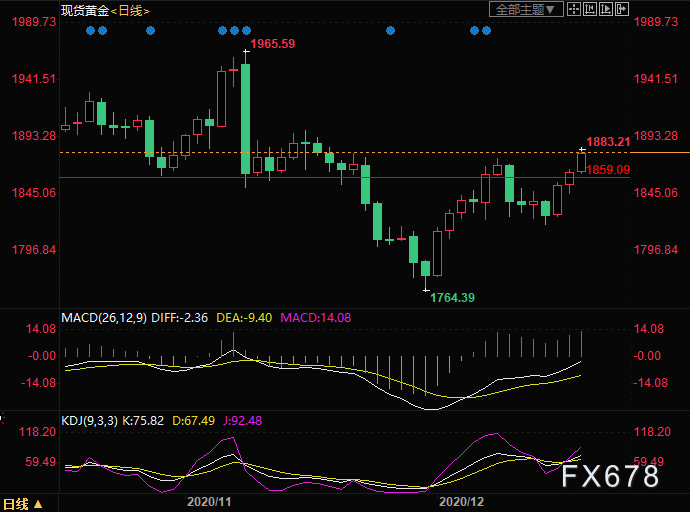
Task: Click the DIFF:-2.36 value
Action: point(180,318)
